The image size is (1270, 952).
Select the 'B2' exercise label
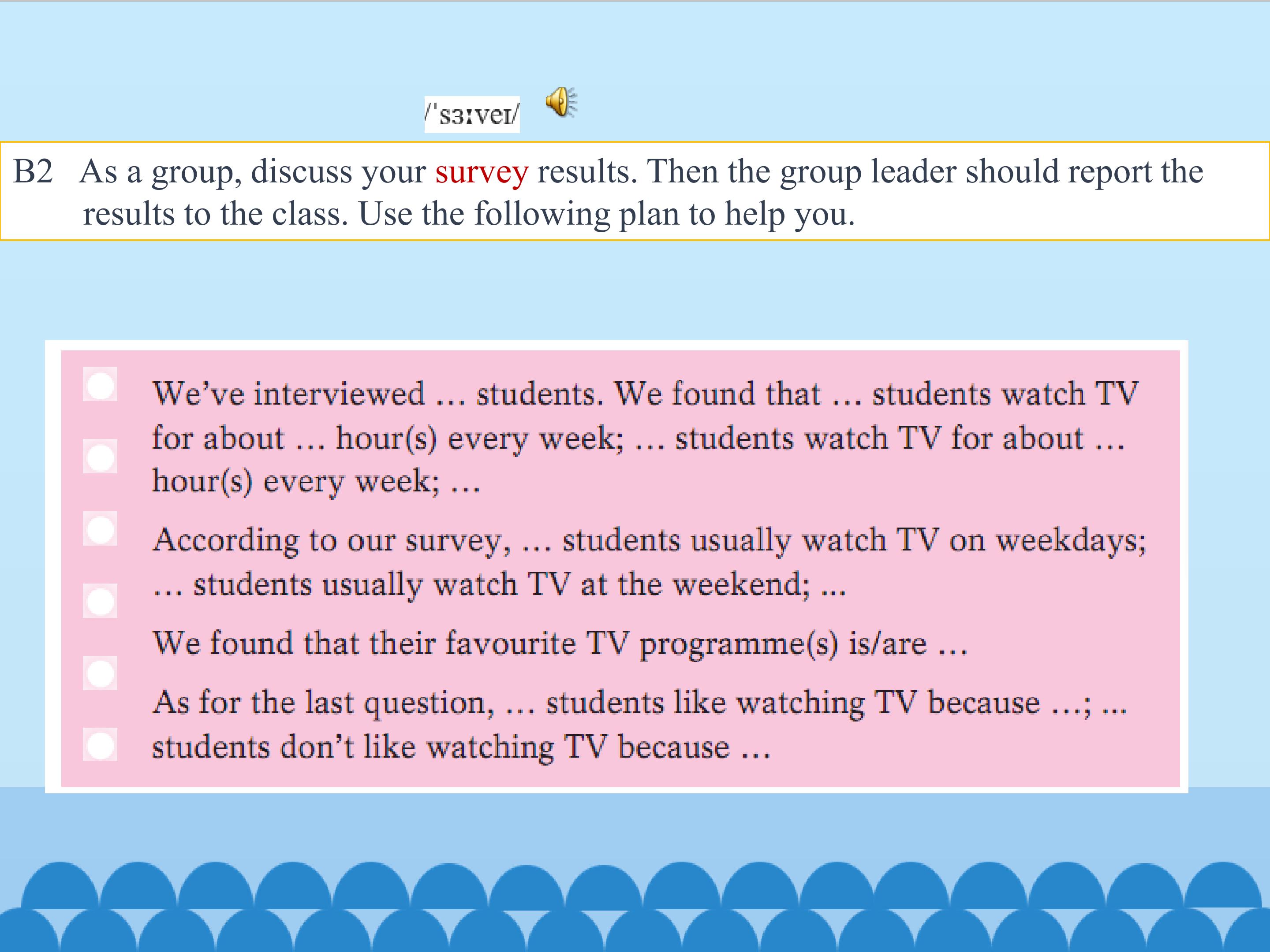click(x=33, y=171)
